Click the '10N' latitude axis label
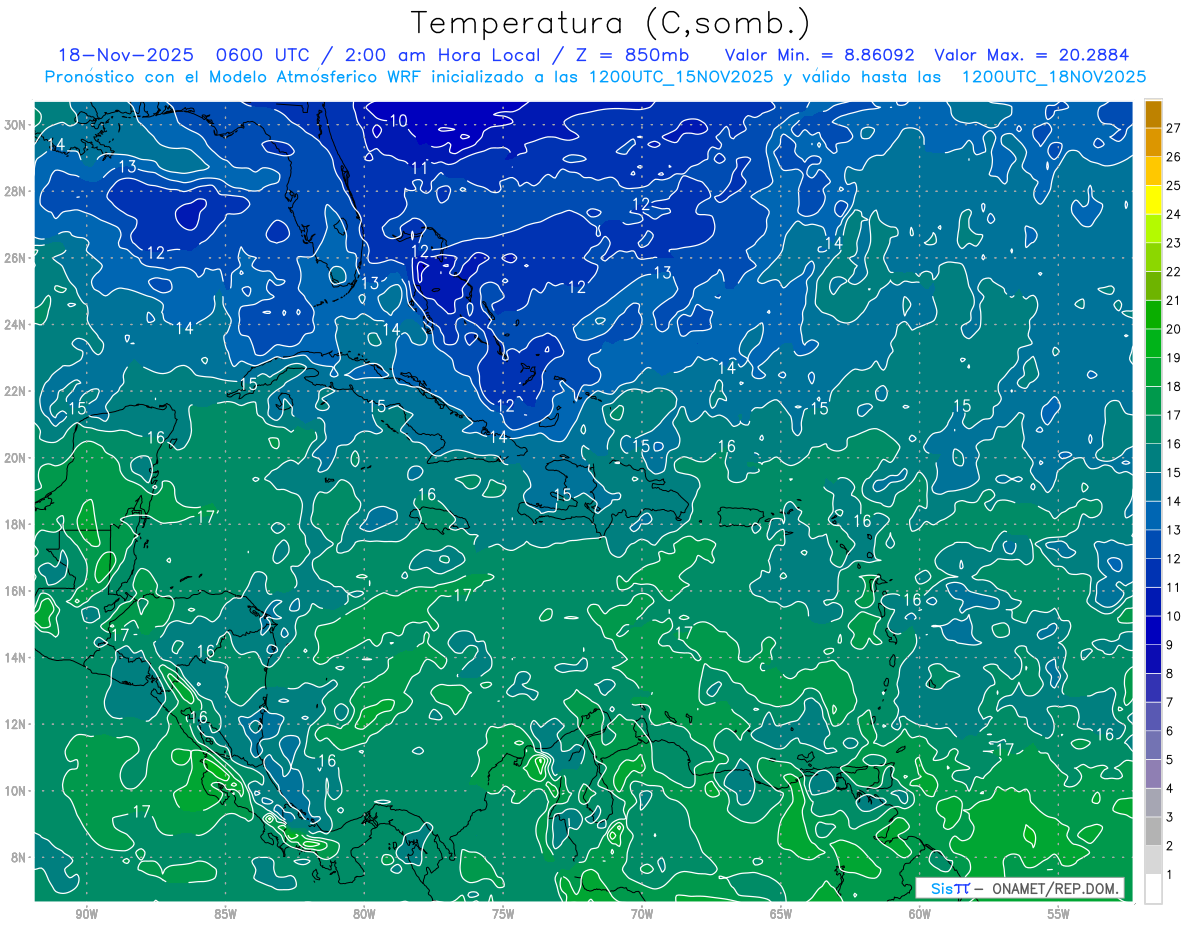 point(15,791)
